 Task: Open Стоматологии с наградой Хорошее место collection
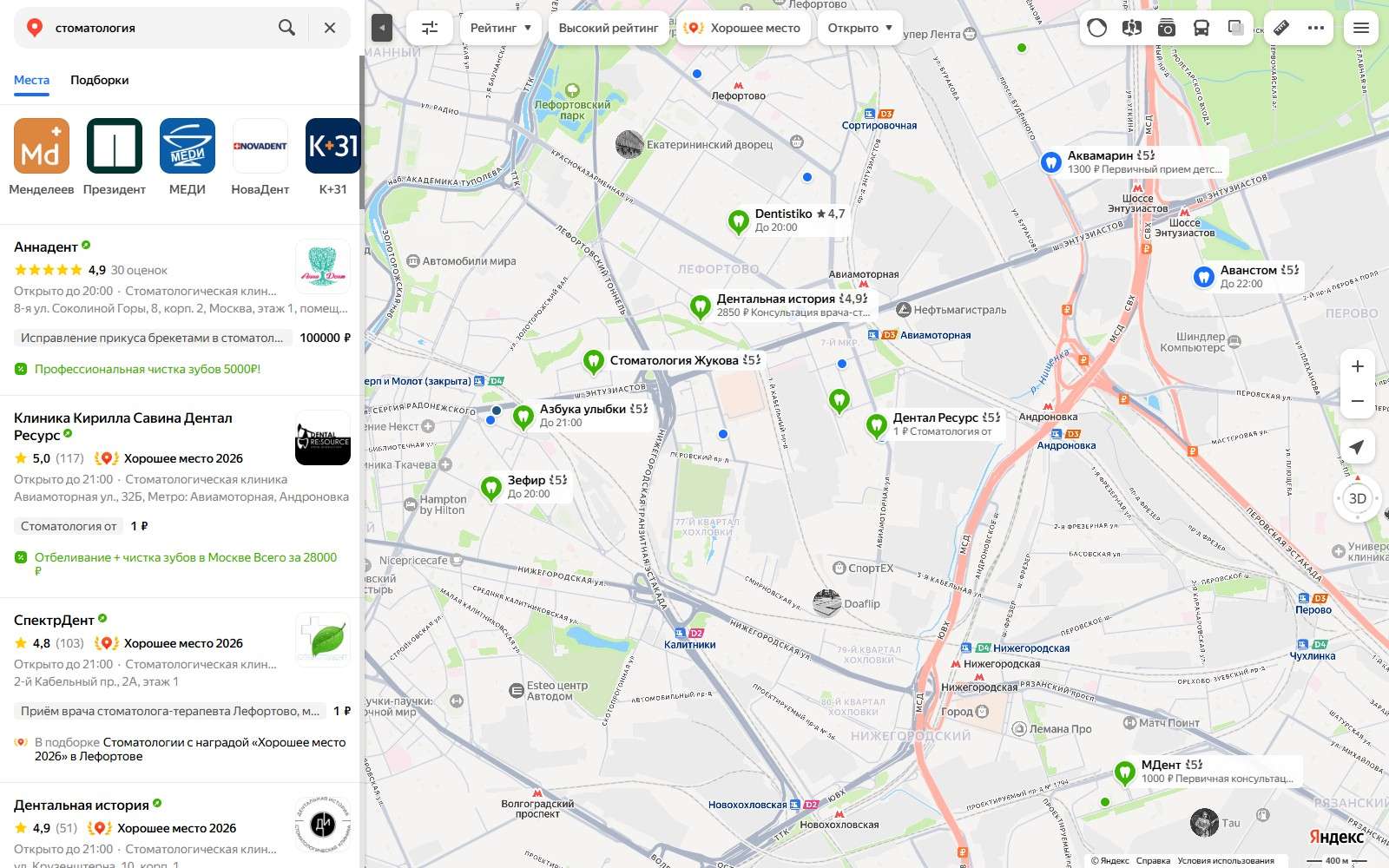pyautogui.click(x=190, y=749)
